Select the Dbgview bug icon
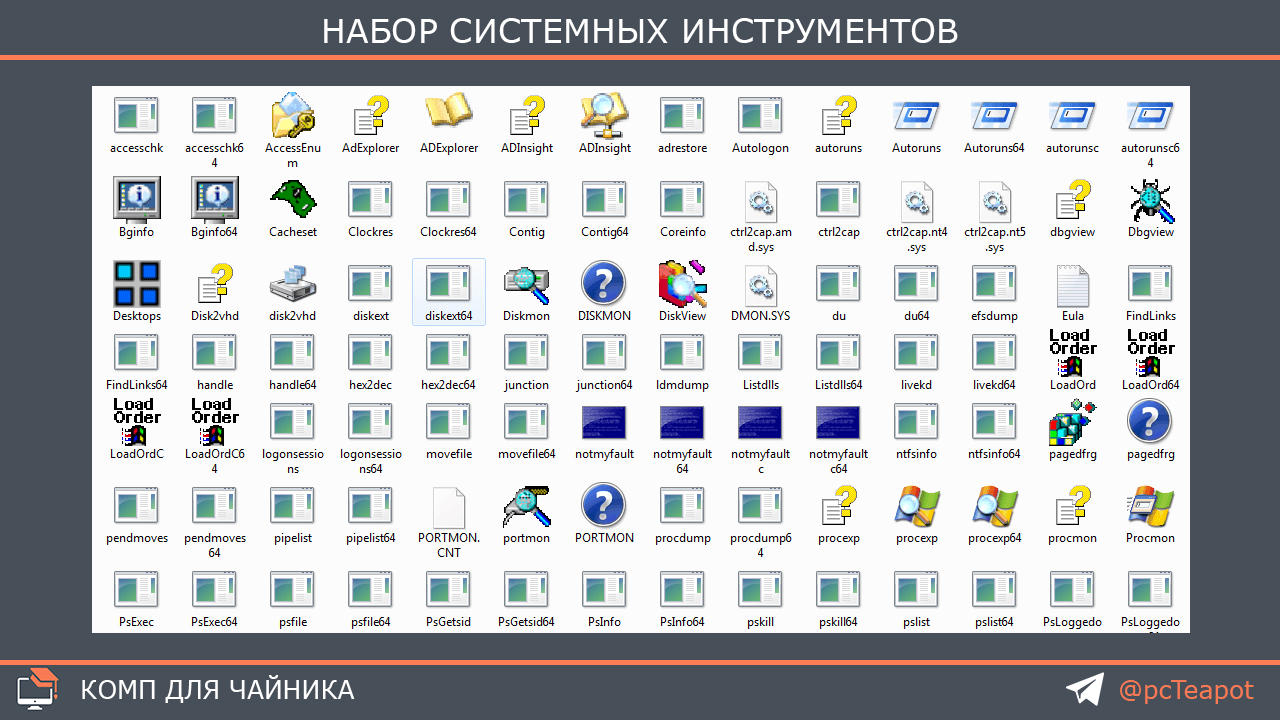 1151,199
